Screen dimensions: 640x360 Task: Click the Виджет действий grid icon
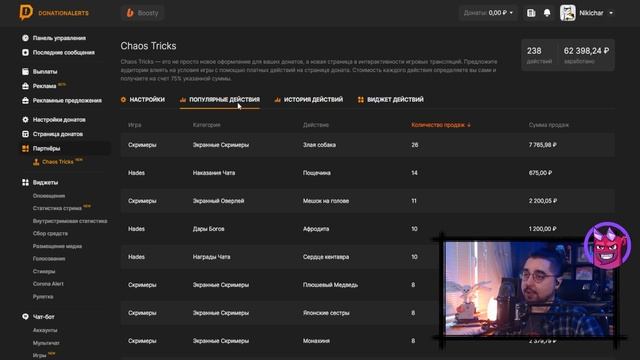361,100
